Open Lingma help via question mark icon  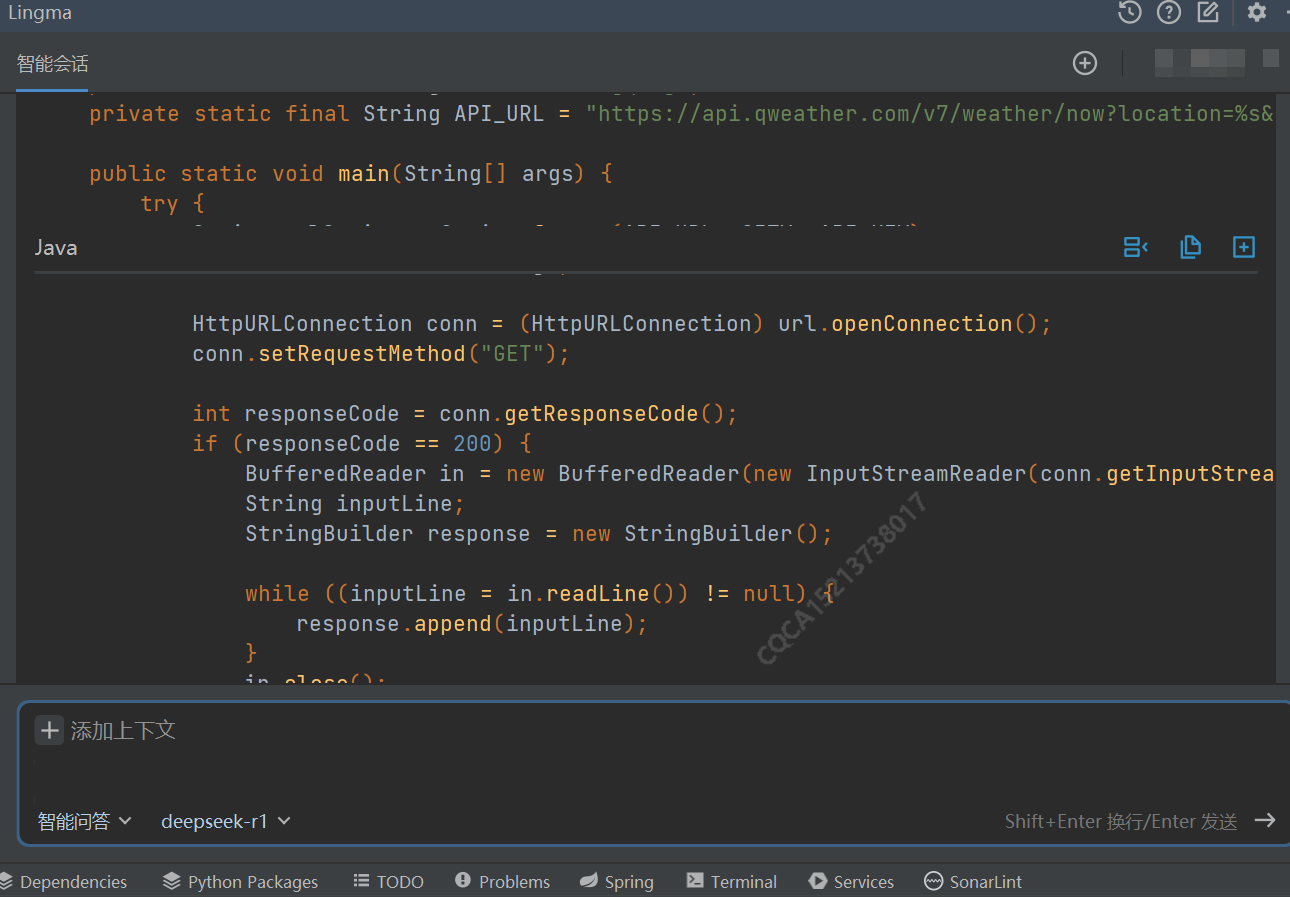click(x=1169, y=12)
